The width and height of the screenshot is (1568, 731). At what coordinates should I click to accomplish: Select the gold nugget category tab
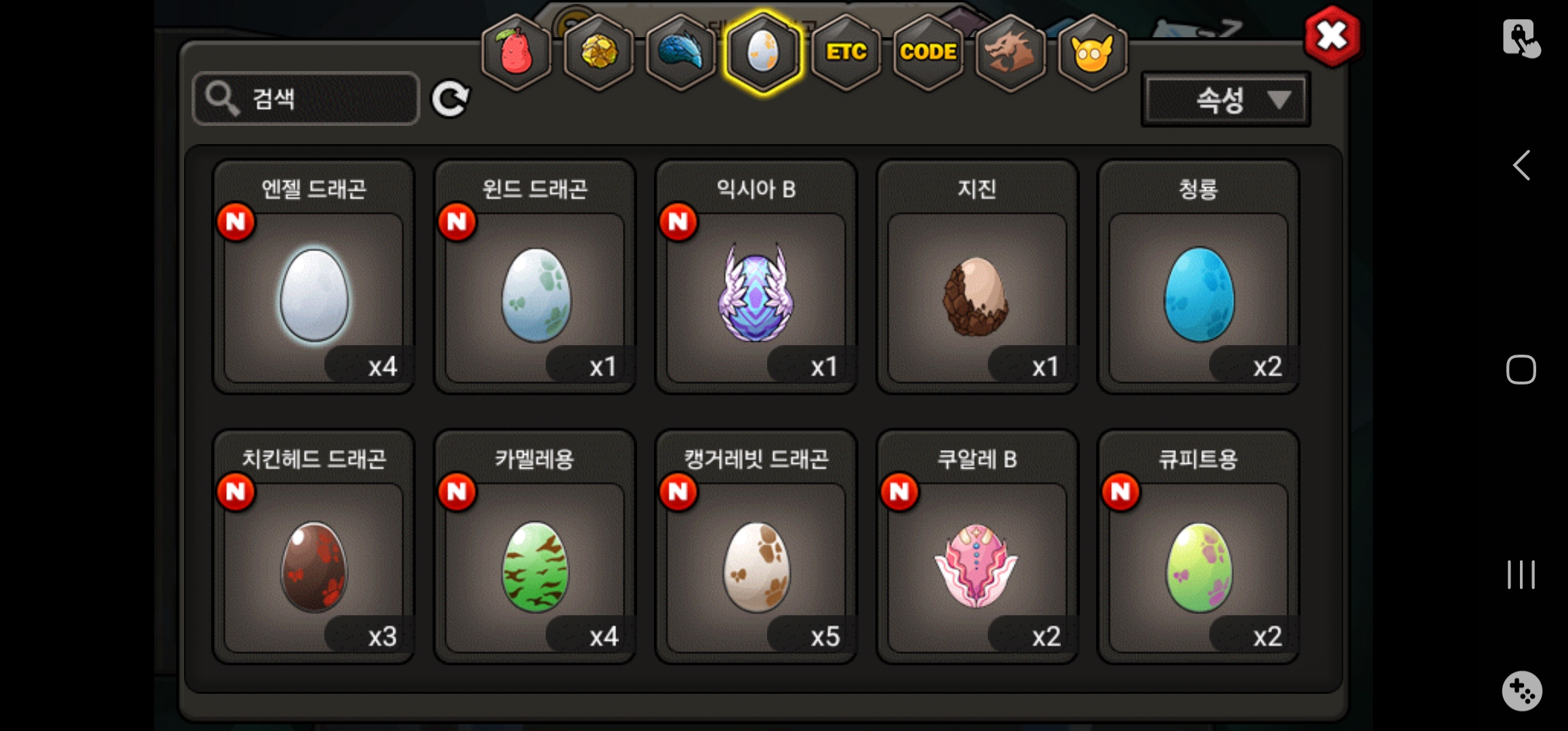[x=598, y=52]
